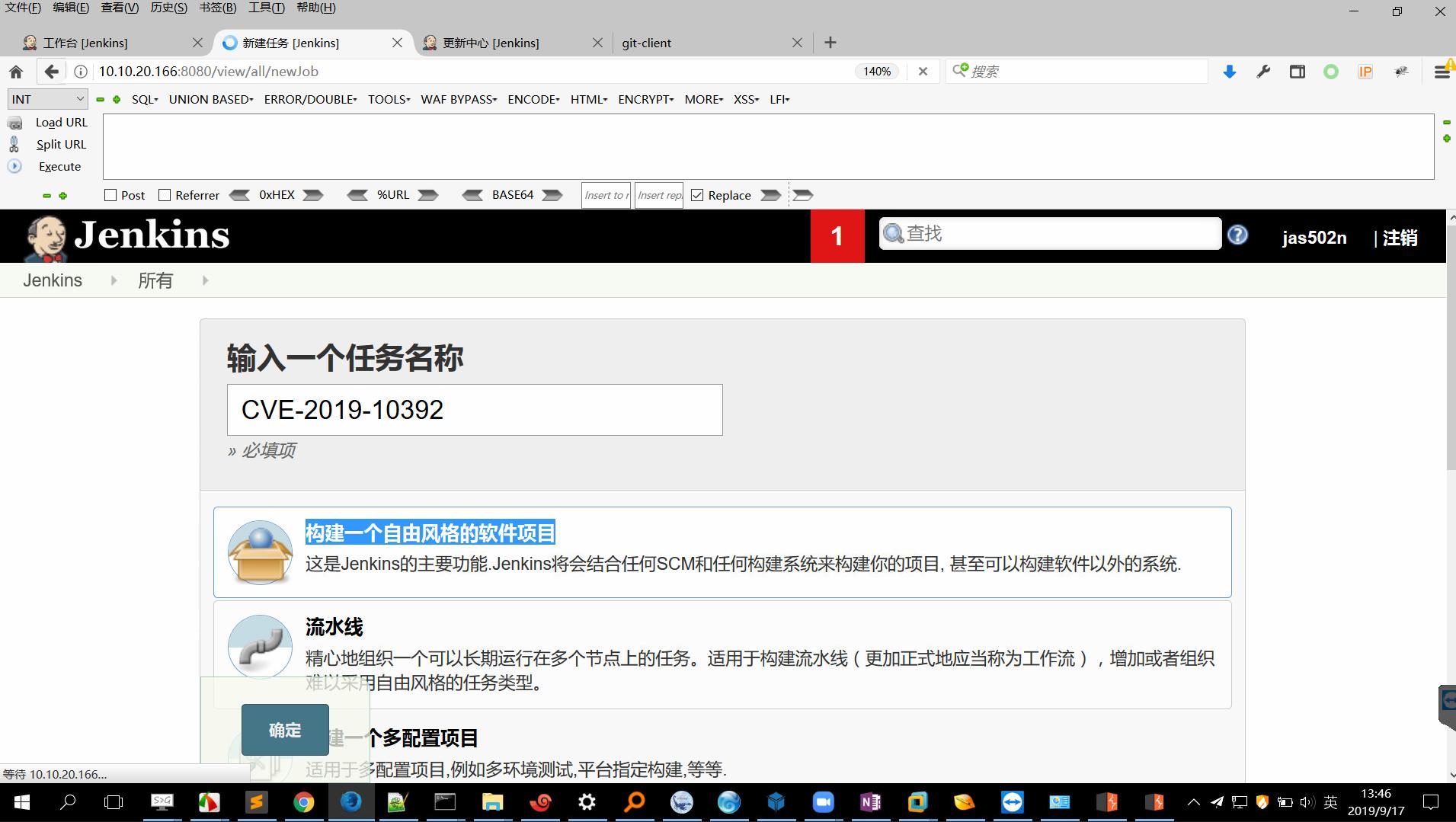Viewport: 1456px width, 822px height.
Task: Show site information for 10.10.20.166
Action: (x=80, y=72)
